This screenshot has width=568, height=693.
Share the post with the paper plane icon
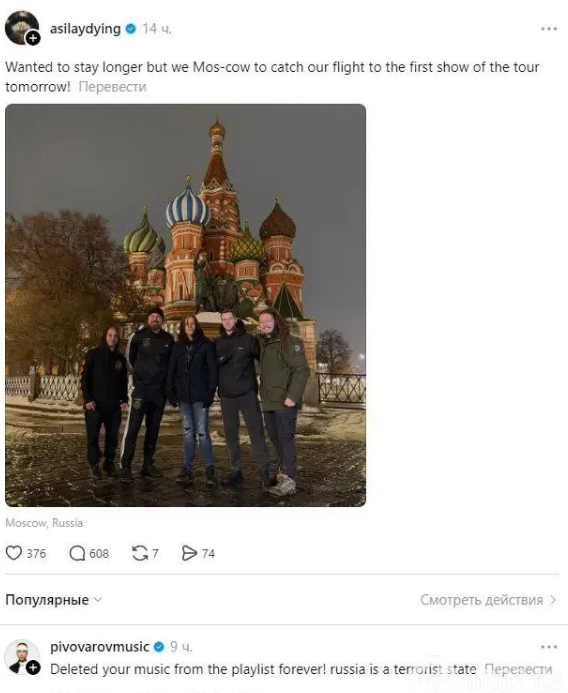(x=189, y=553)
